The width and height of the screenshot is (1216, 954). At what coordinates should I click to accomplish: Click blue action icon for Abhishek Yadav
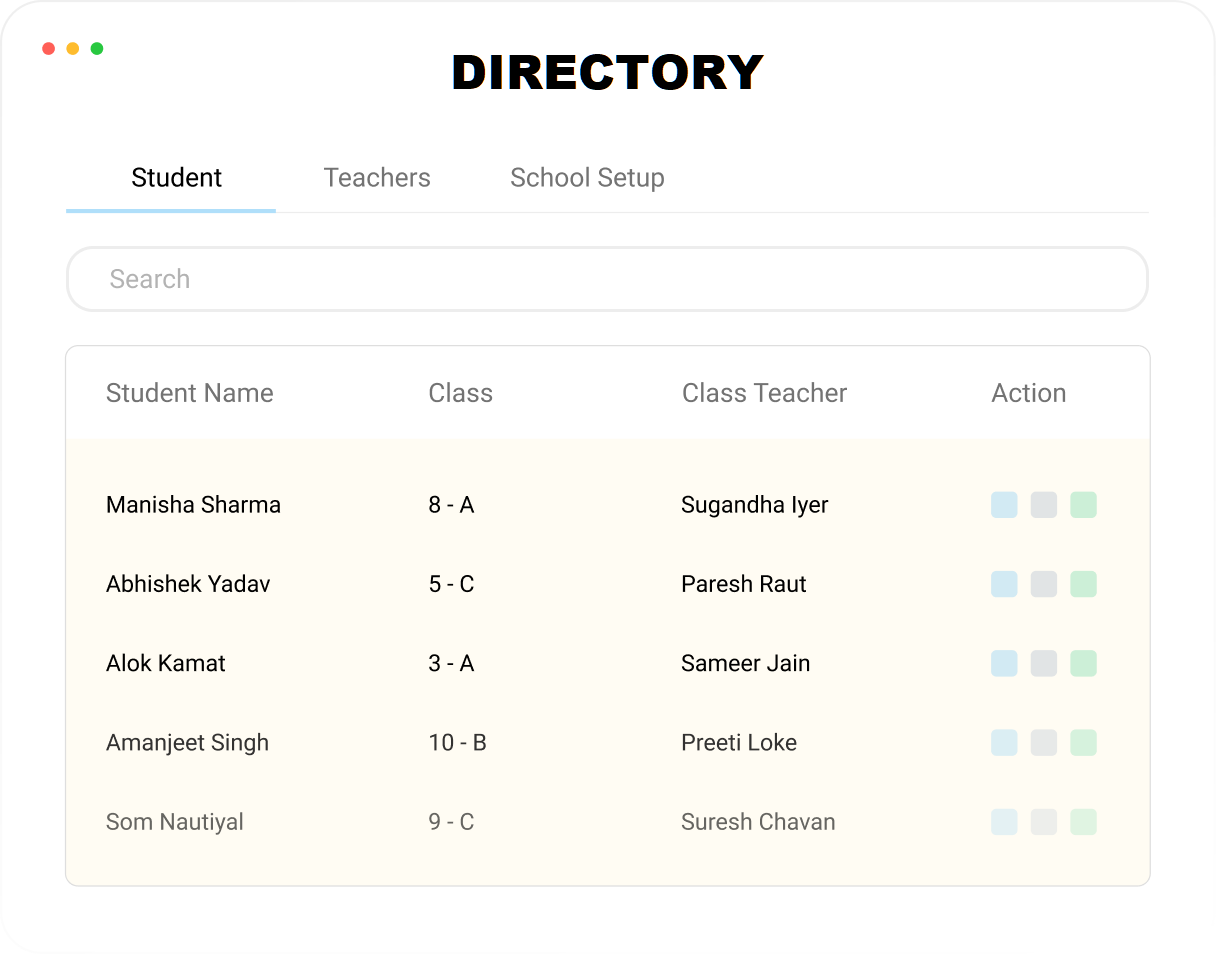[1004, 584]
